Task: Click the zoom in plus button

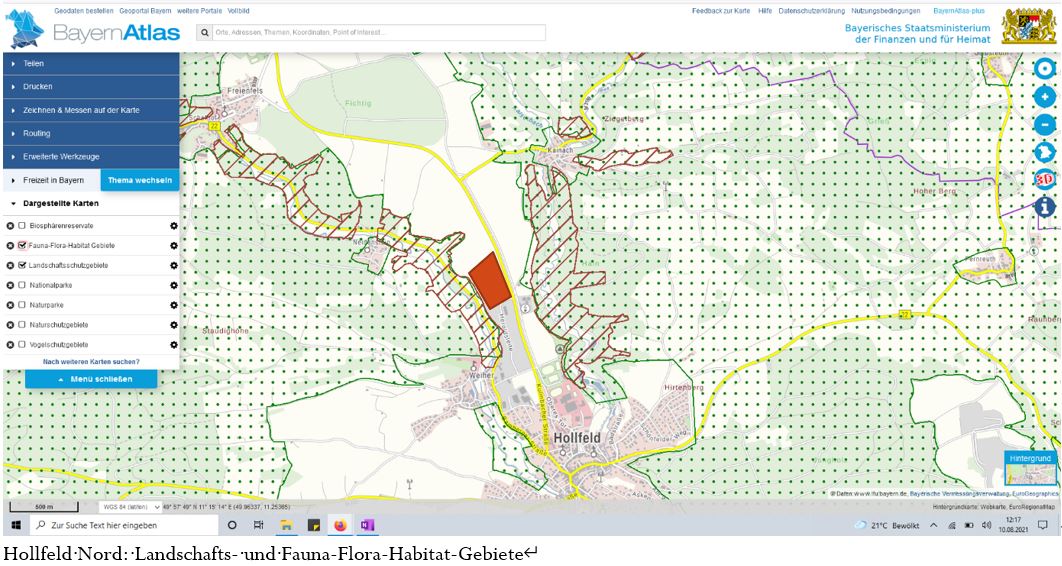Action: tap(1044, 97)
